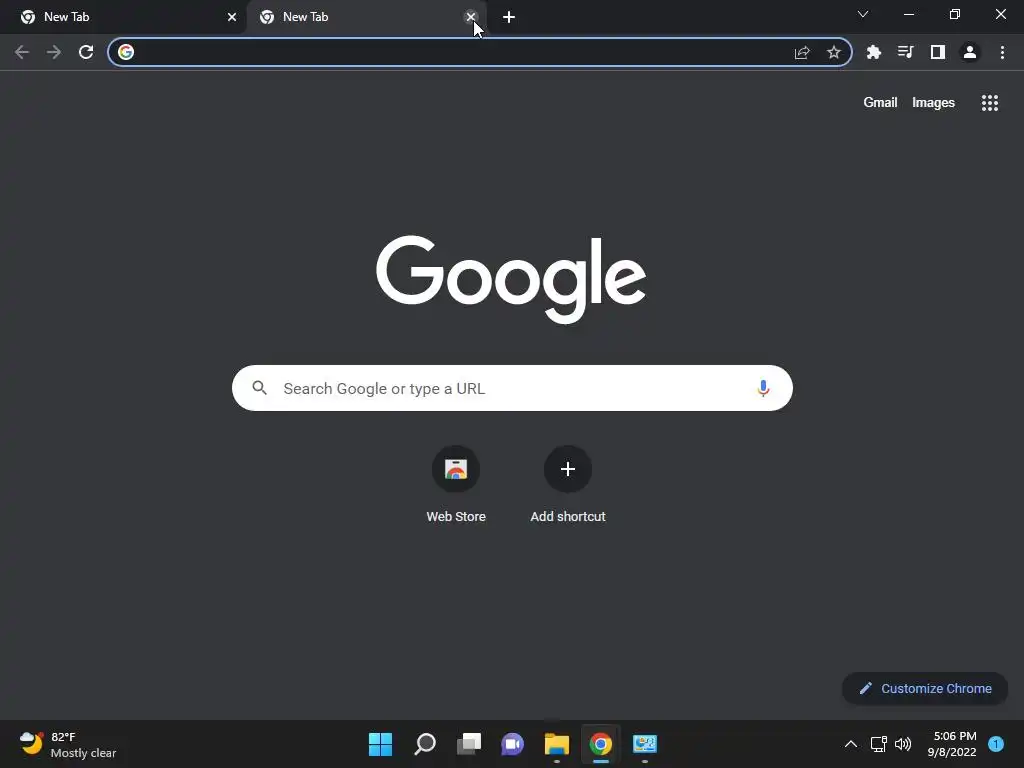Open the media controls icon

click(905, 52)
